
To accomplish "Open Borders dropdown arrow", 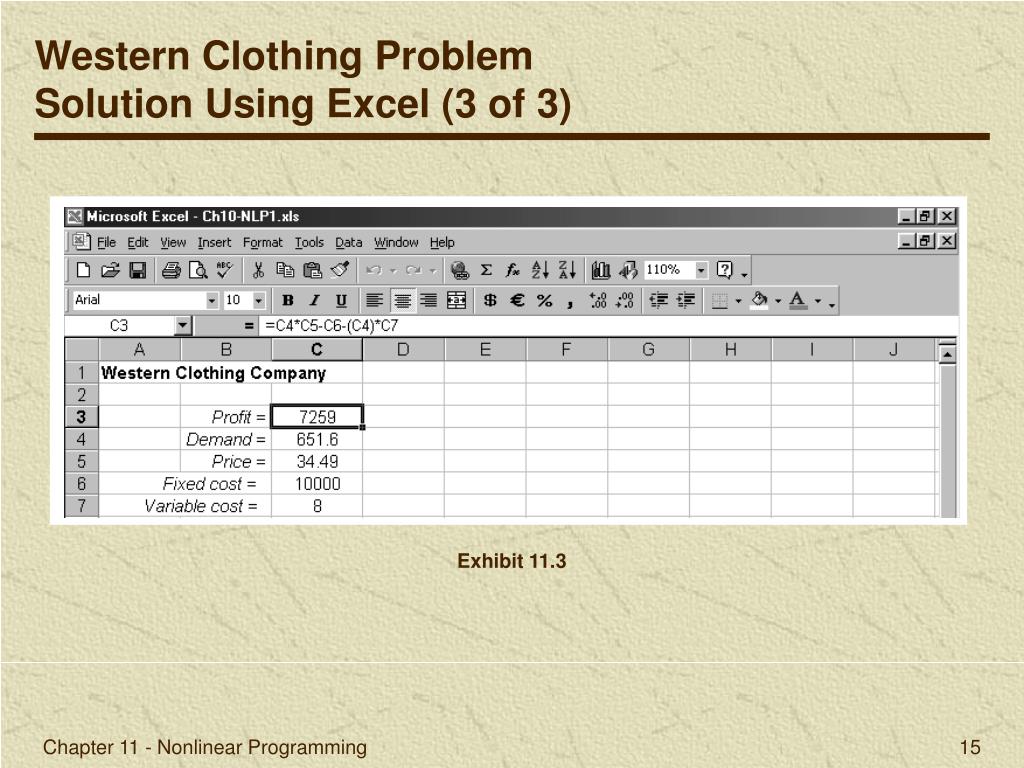I will coord(738,301).
